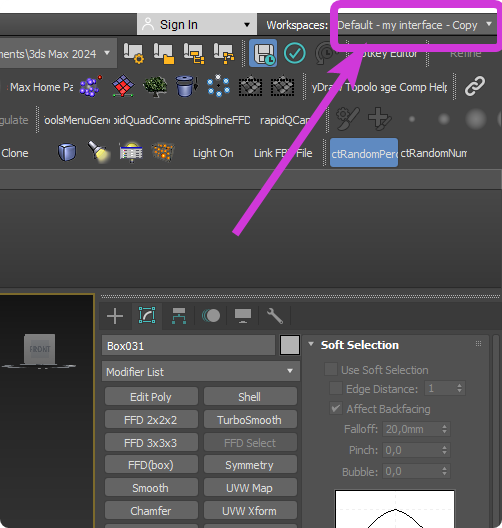Screen dimensions: 502x528
Task: Click the orange dotted grid icon
Action: (x=163, y=152)
